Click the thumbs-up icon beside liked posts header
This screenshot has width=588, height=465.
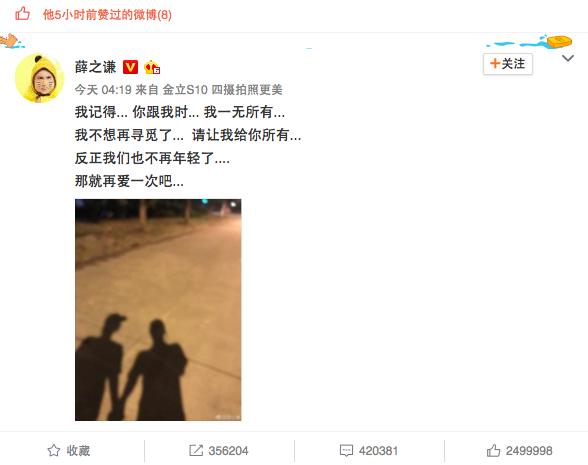coord(22,14)
